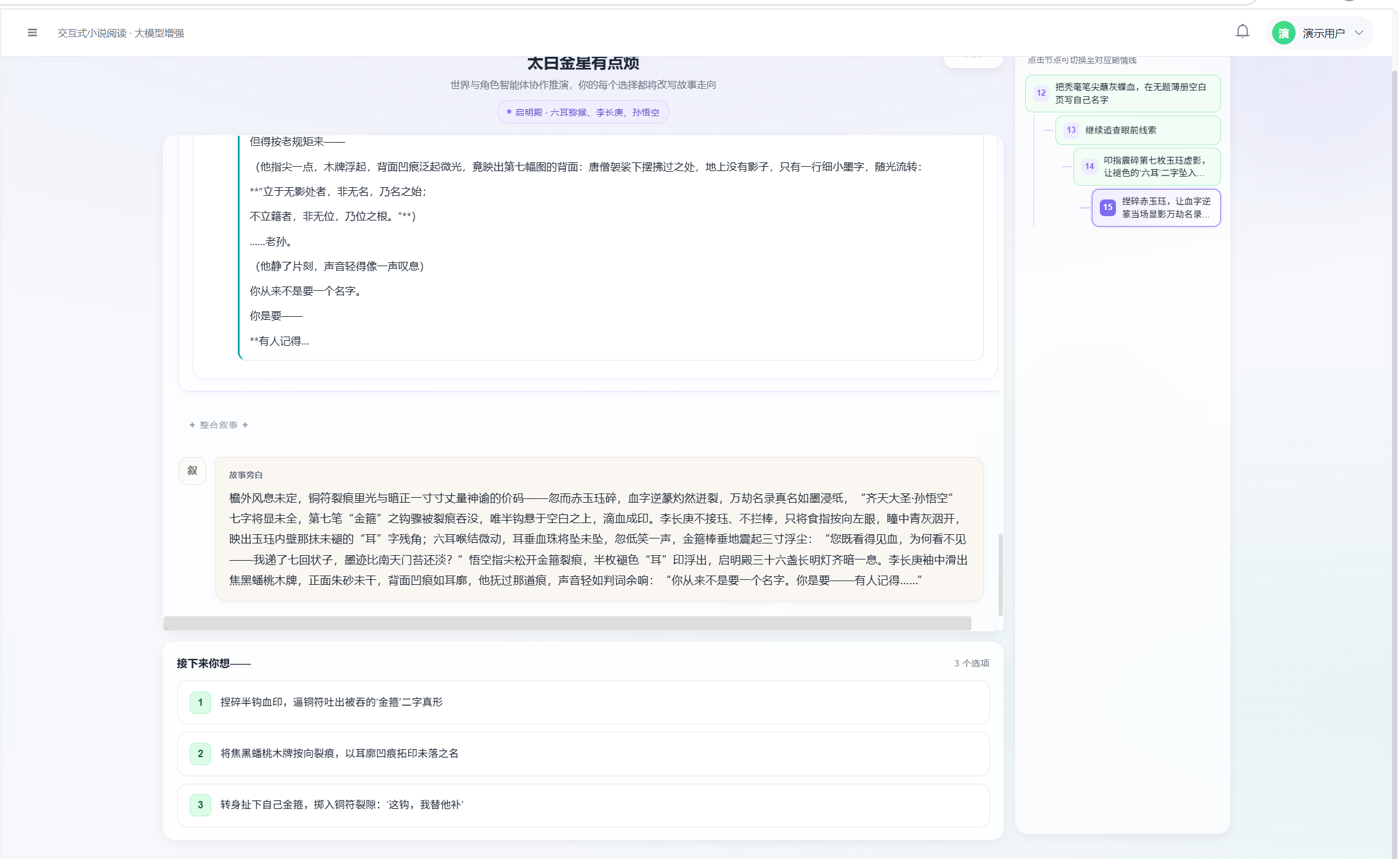The image size is (1400, 859).
Task: Select node 14 叩指震碎第七枚玉珏虚影
Action: pos(1146,167)
